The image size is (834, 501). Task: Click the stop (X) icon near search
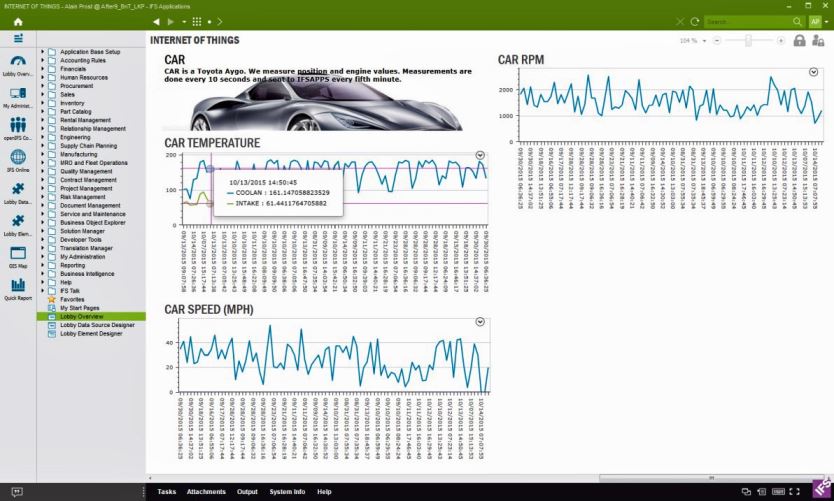tap(680, 22)
